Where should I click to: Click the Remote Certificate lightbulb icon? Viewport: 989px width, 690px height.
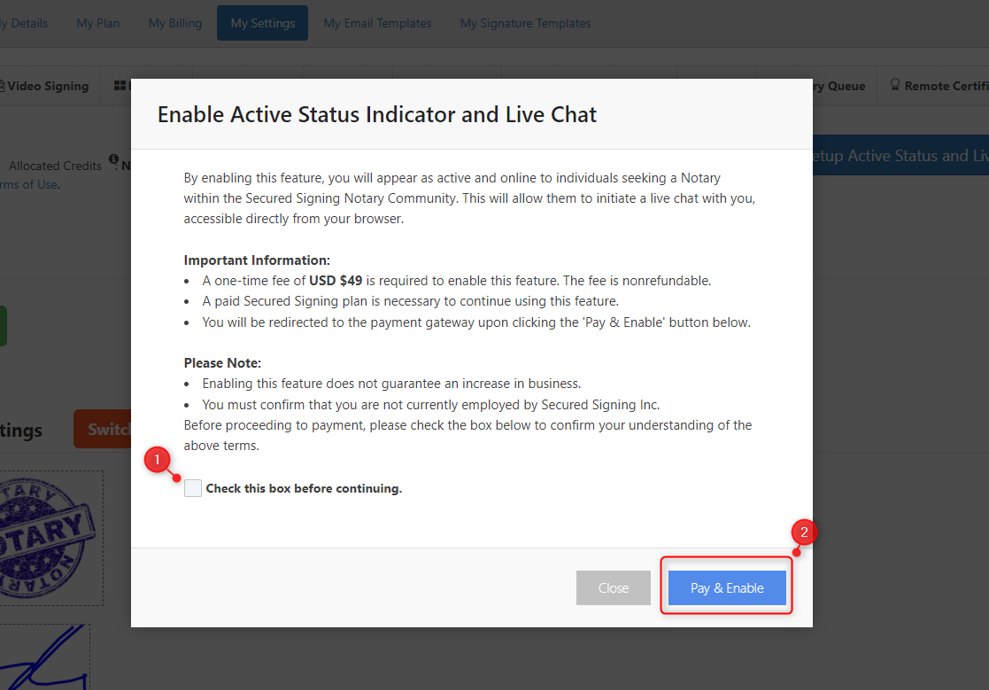pos(895,86)
